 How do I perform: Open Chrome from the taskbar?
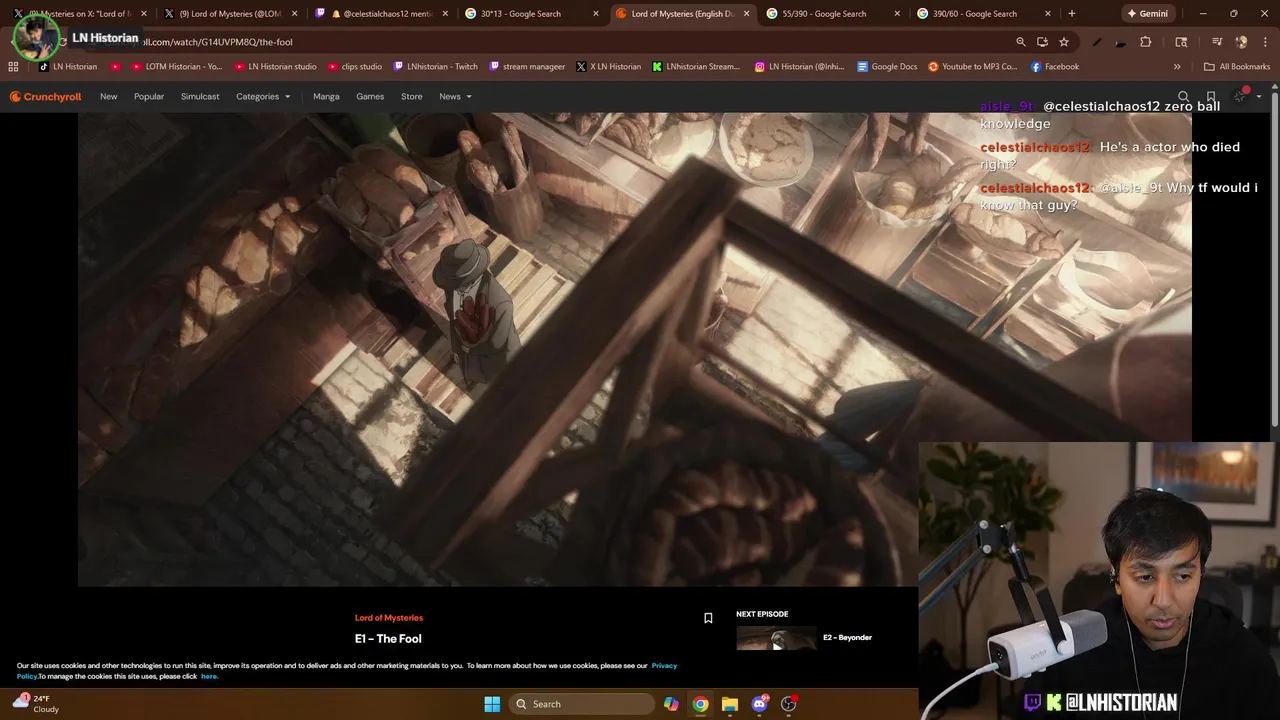700,704
